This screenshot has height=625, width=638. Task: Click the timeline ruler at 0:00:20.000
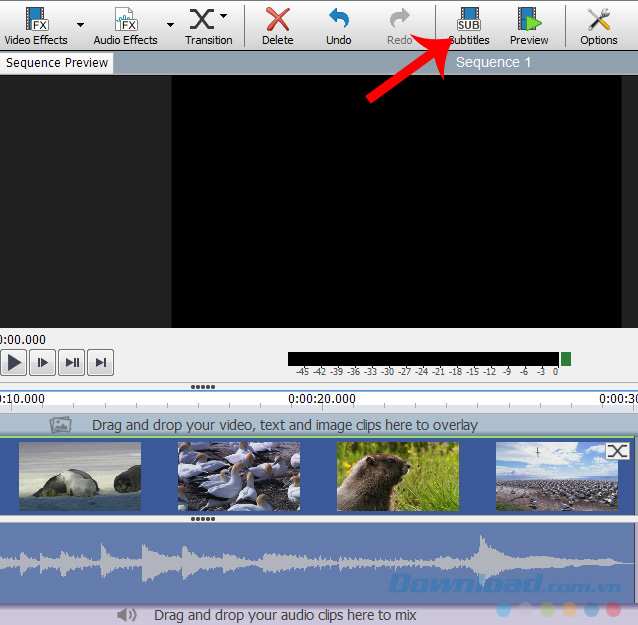321,399
